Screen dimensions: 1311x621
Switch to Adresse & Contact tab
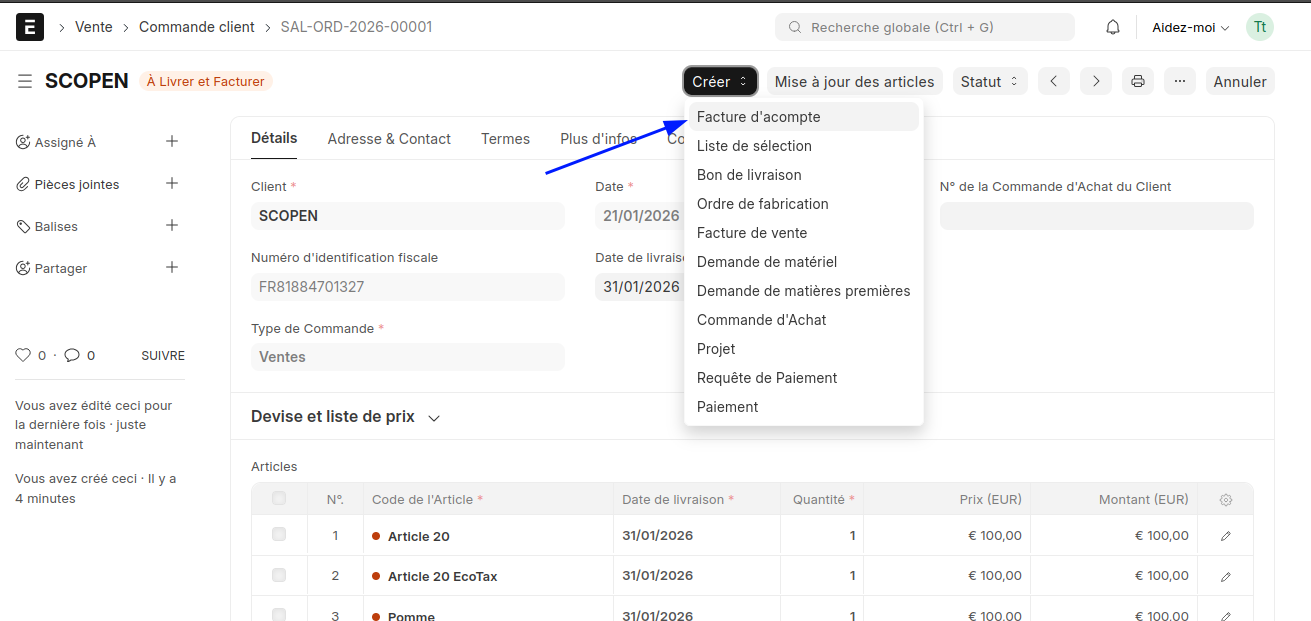point(389,139)
